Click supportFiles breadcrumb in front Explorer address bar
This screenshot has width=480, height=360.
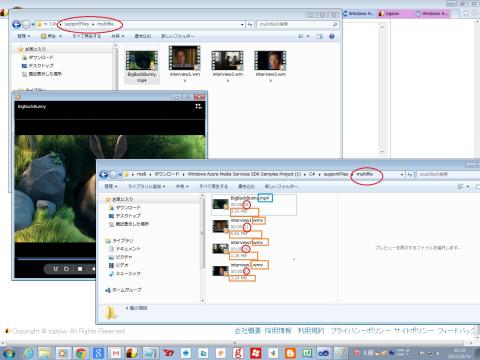point(336,174)
